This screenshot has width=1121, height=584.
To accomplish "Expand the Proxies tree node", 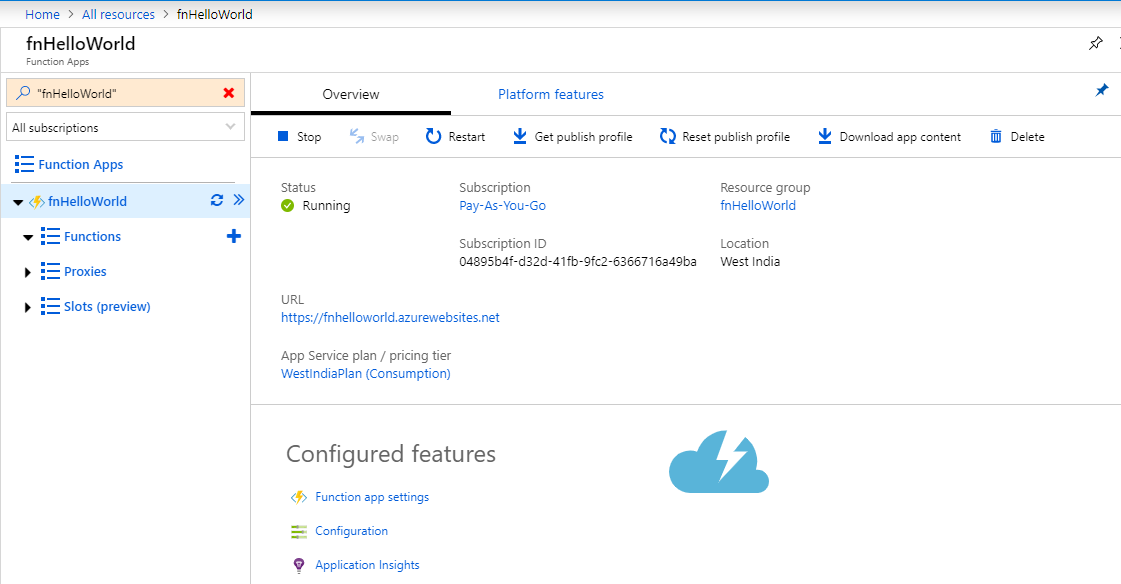I will point(27,272).
